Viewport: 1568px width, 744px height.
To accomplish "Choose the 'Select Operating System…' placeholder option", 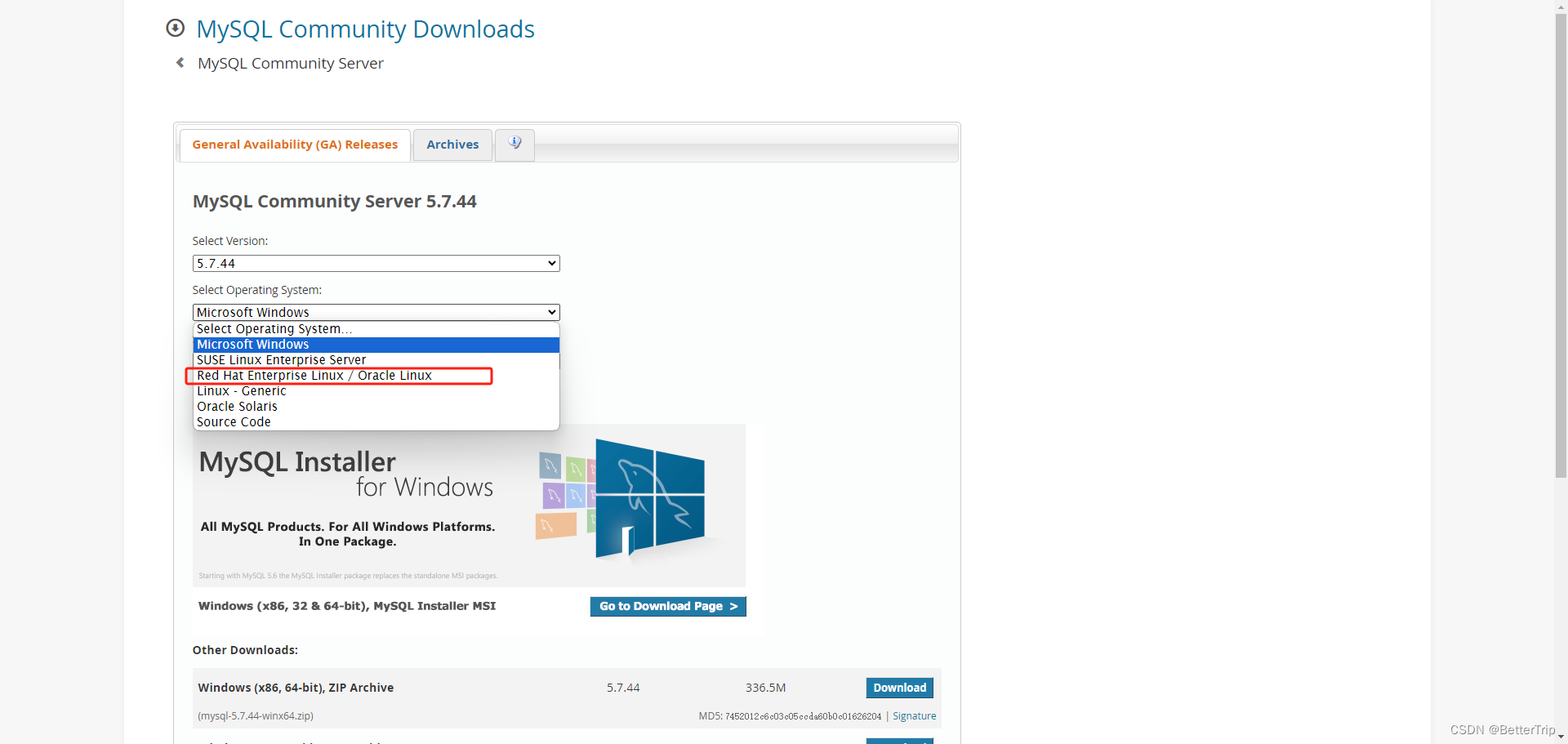I will coord(376,329).
